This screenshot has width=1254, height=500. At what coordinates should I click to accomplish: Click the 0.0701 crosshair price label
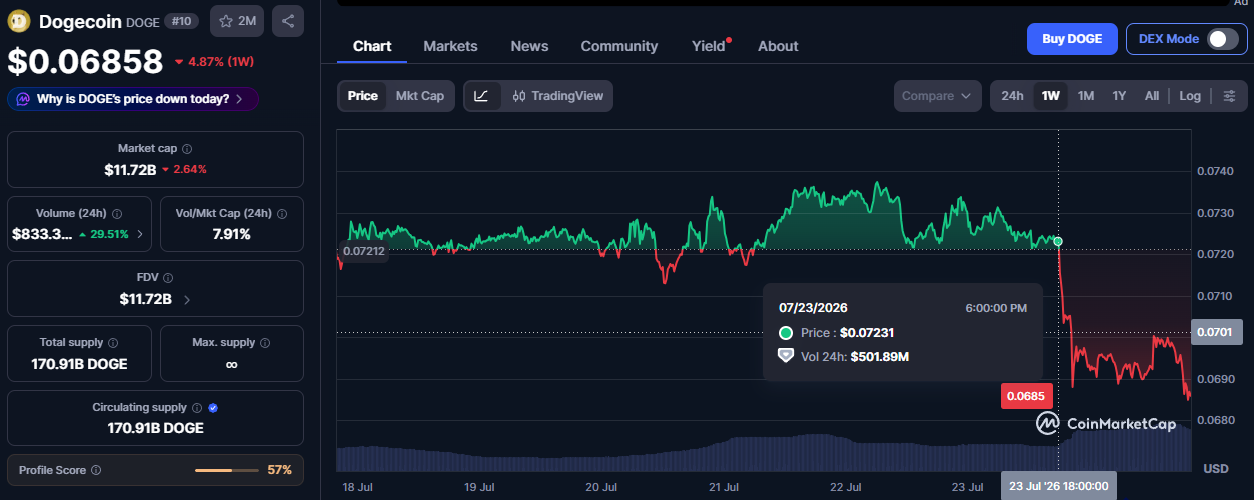tap(1218, 332)
